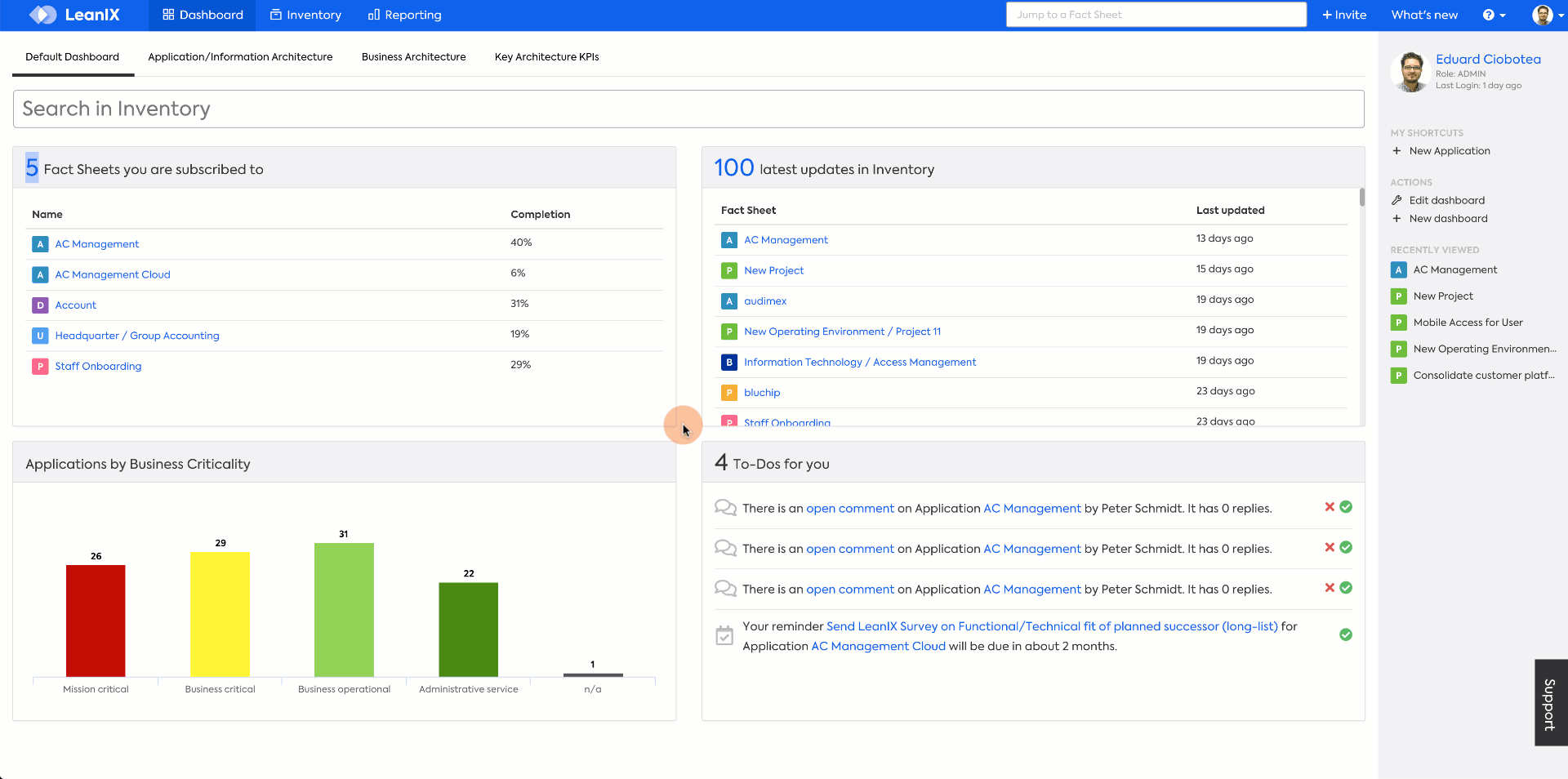Screen dimensions: 1568x779
Task: Mark the second open comment to-do done
Action: point(1346,547)
